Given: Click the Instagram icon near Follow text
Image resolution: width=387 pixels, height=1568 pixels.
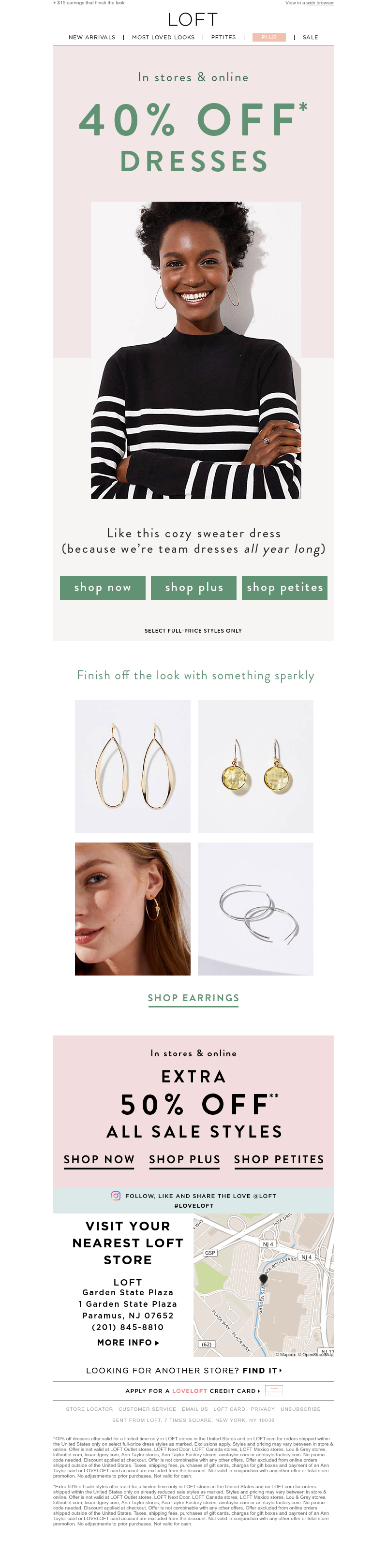Looking at the screenshot, I should click(116, 1196).
